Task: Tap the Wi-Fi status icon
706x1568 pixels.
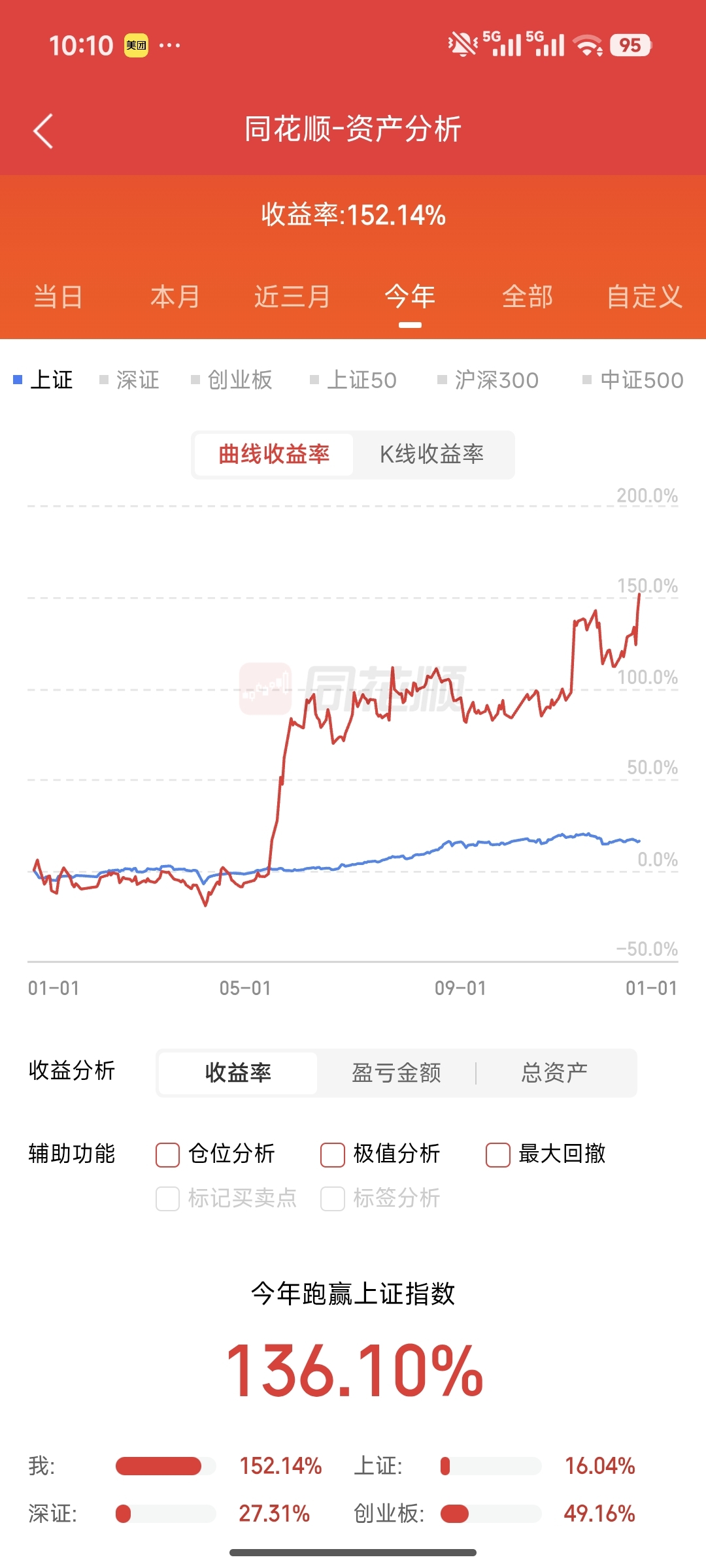Action: tap(588, 45)
